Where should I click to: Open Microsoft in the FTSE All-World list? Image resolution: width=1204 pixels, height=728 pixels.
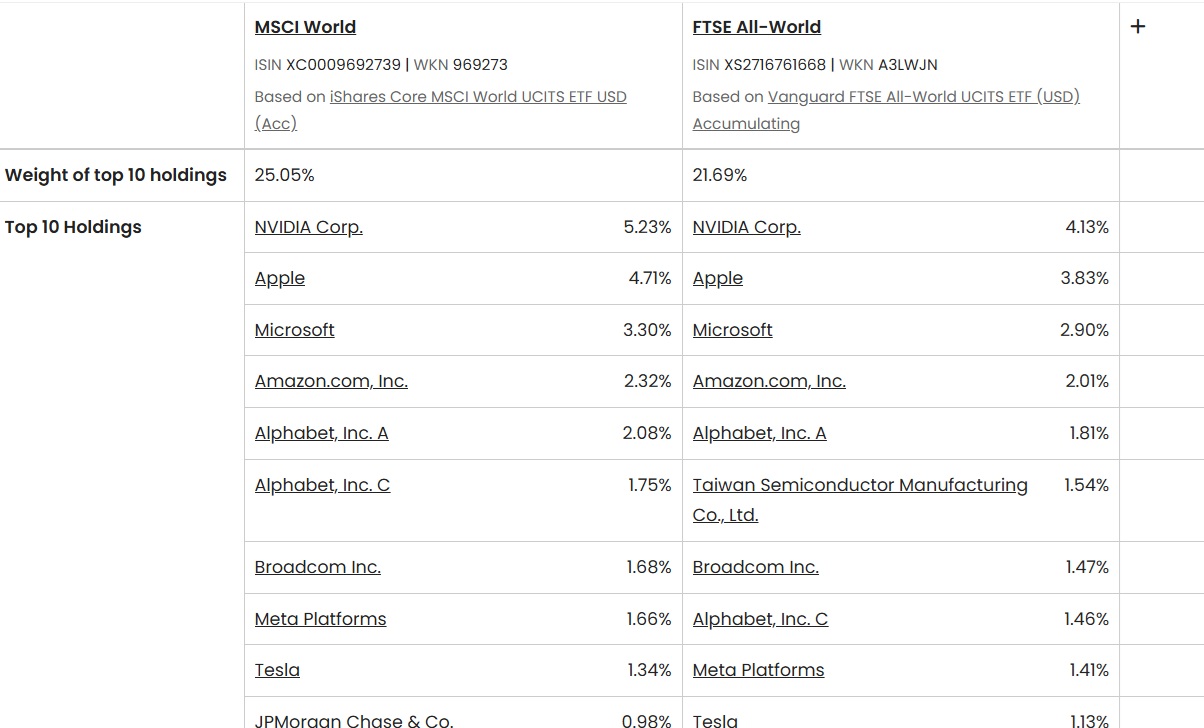pyautogui.click(x=732, y=330)
